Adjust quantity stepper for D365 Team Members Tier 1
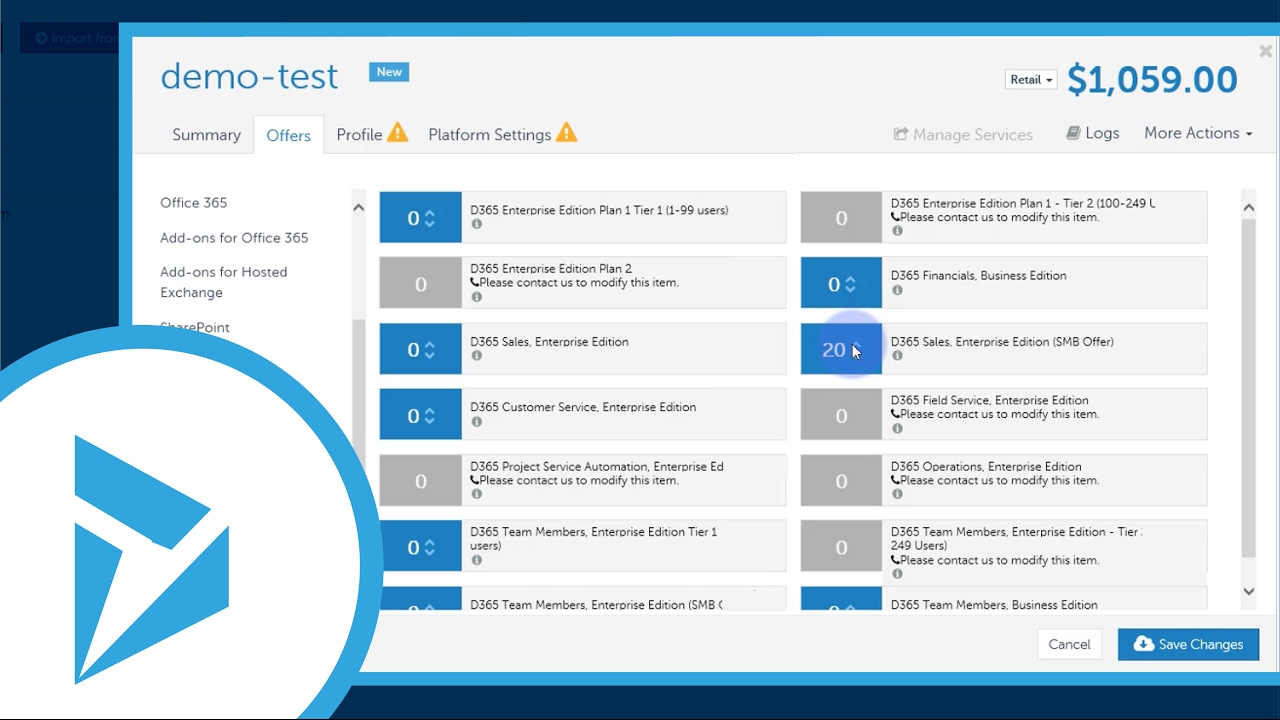Screen dimensions: 1280x720 pyautogui.click(x=429, y=548)
